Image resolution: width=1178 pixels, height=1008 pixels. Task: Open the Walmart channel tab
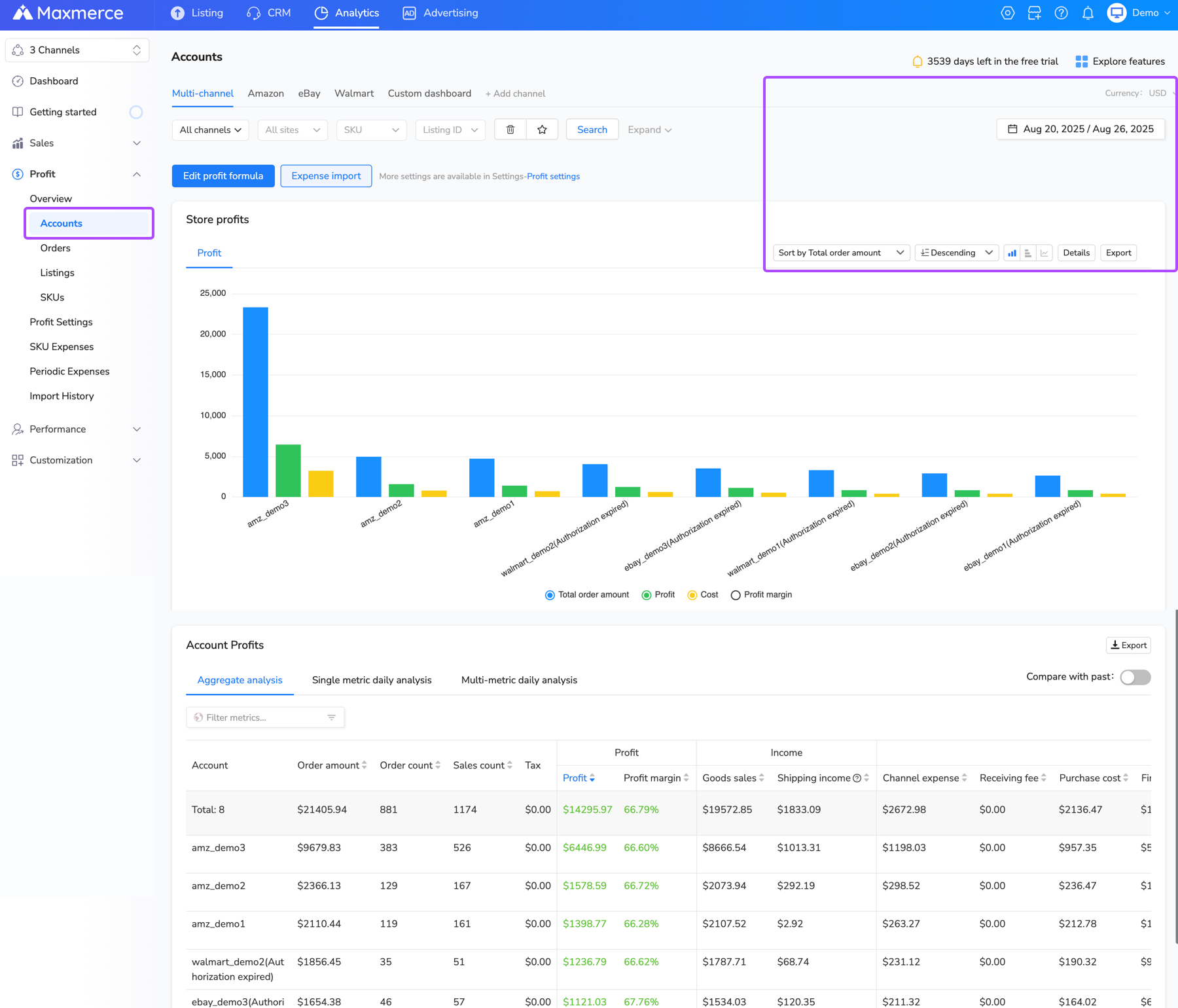tap(354, 94)
